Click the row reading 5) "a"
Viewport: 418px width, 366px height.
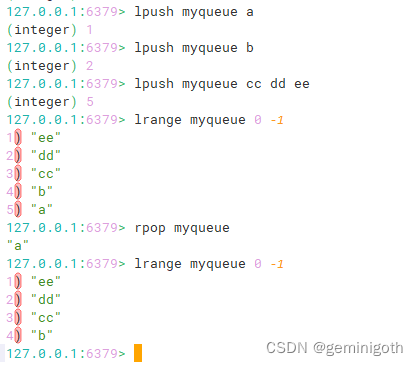(x=30, y=210)
